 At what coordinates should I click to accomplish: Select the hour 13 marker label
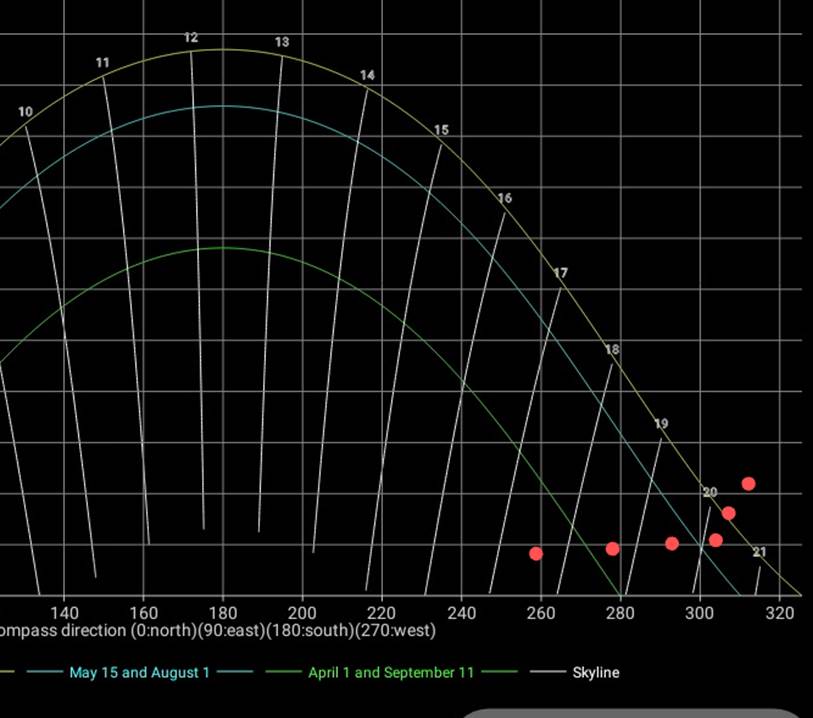(x=282, y=42)
